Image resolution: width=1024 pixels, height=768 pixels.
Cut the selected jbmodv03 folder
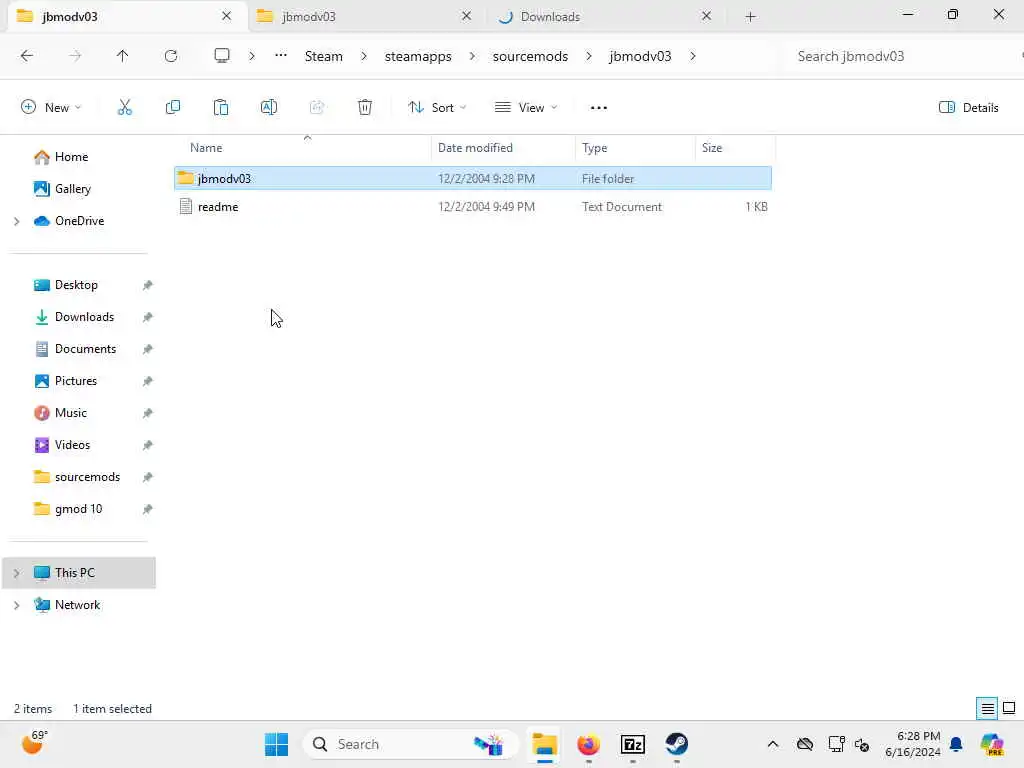[125, 108]
